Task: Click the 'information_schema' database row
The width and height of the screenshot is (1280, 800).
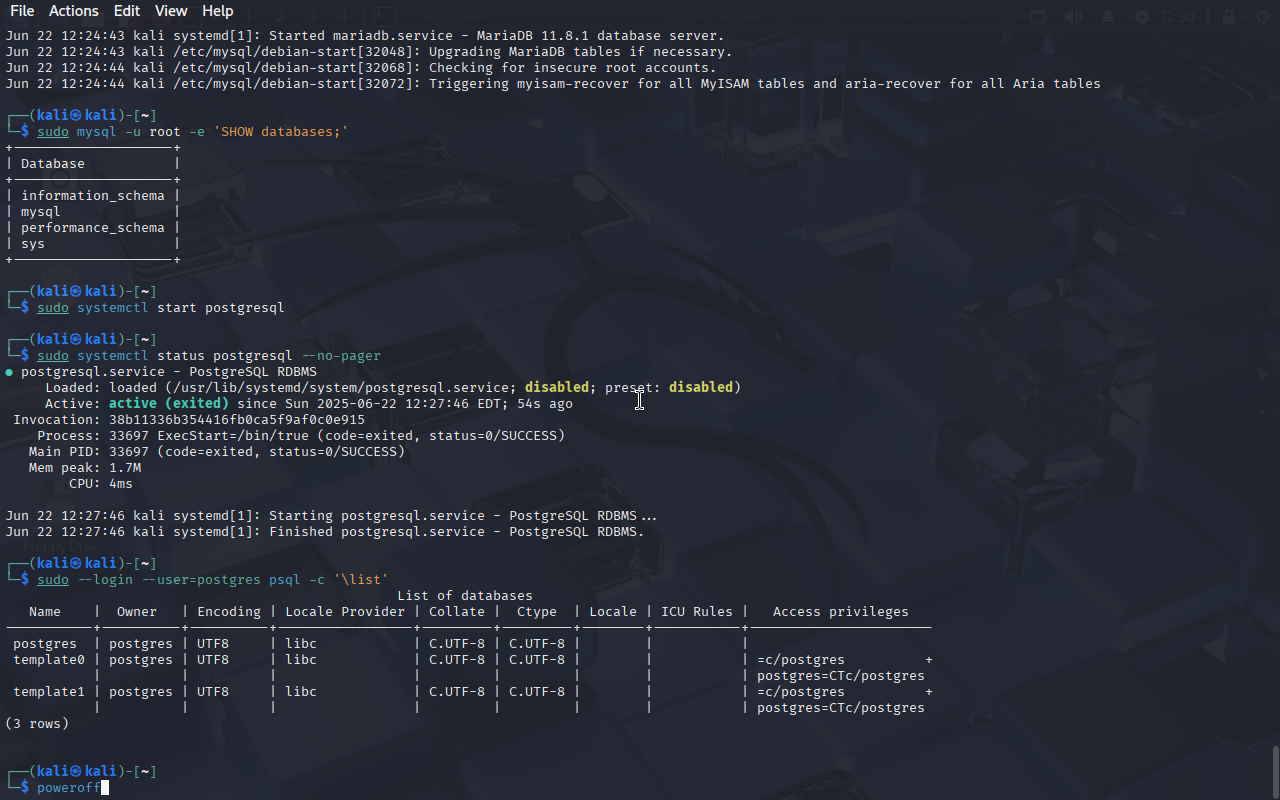Action: coord(93,196)
